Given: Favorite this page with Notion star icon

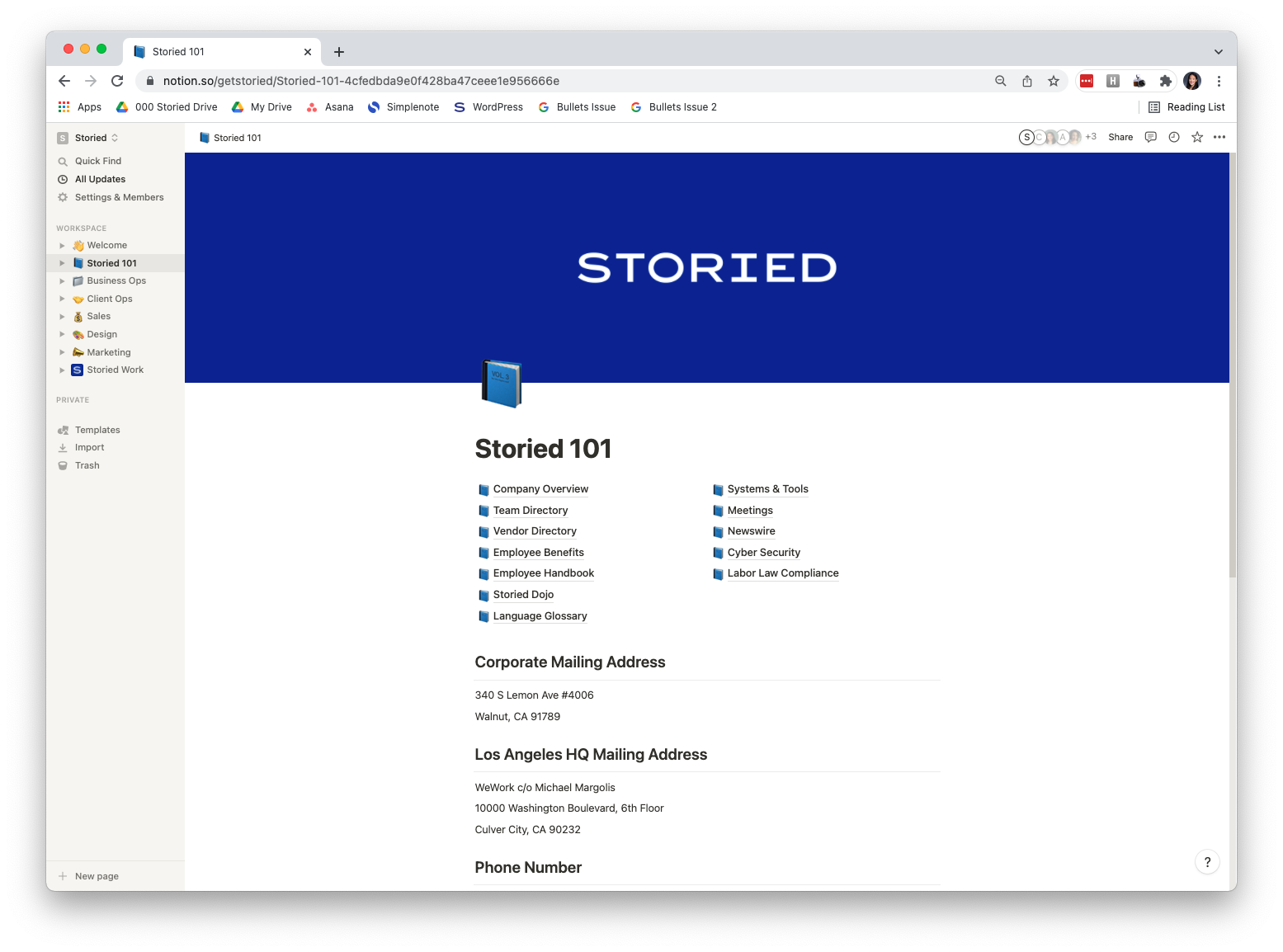Looking at the screenshot, I should tap(1197, 137).
